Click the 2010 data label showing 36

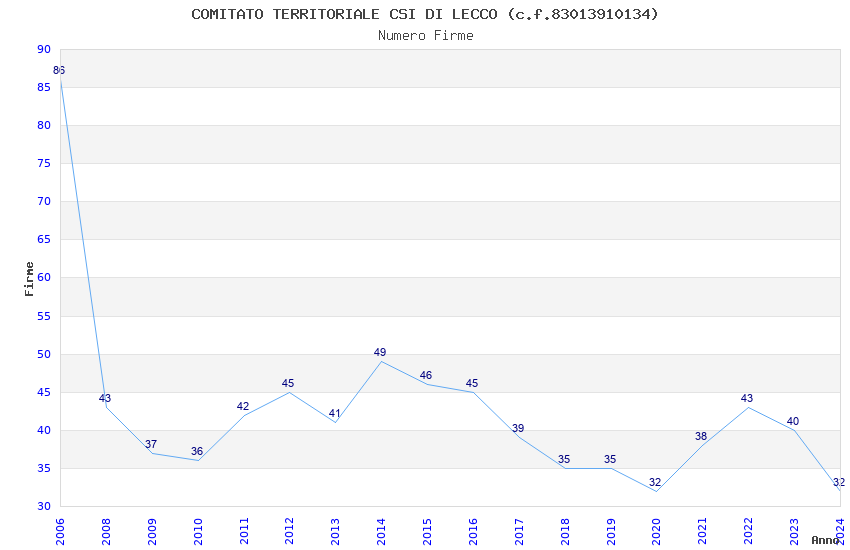pyautogui.click(x=197, y=451)
